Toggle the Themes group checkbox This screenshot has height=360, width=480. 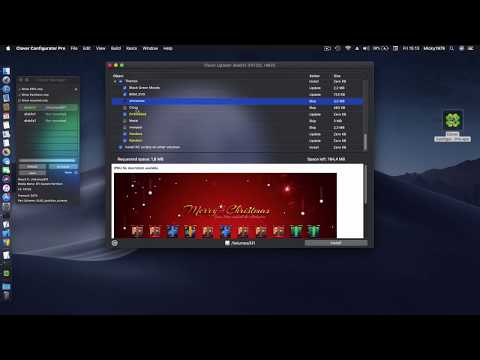click(120, 81)
